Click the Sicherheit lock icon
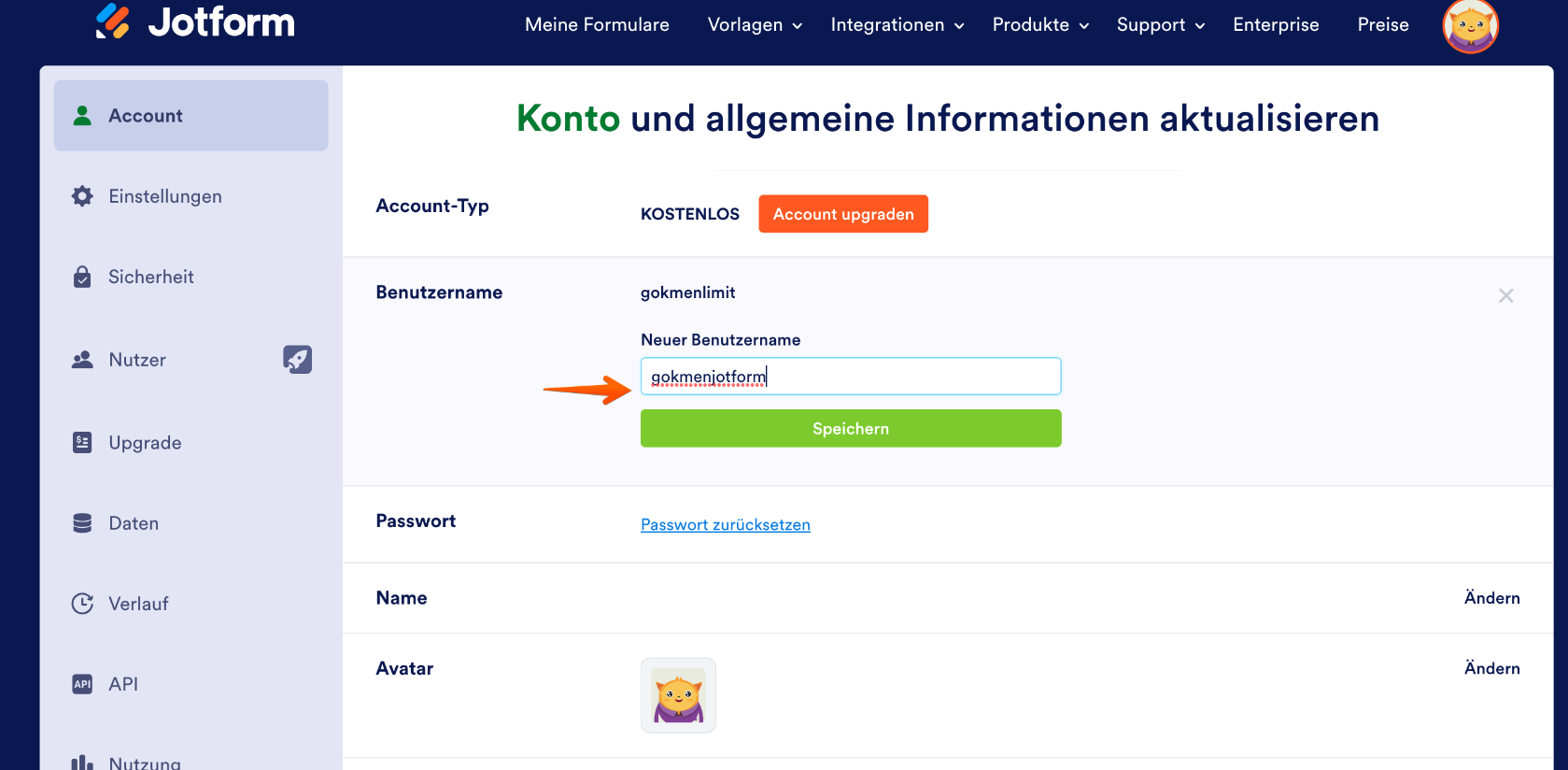Viewport: 1568px width, 770px height. 82,277
